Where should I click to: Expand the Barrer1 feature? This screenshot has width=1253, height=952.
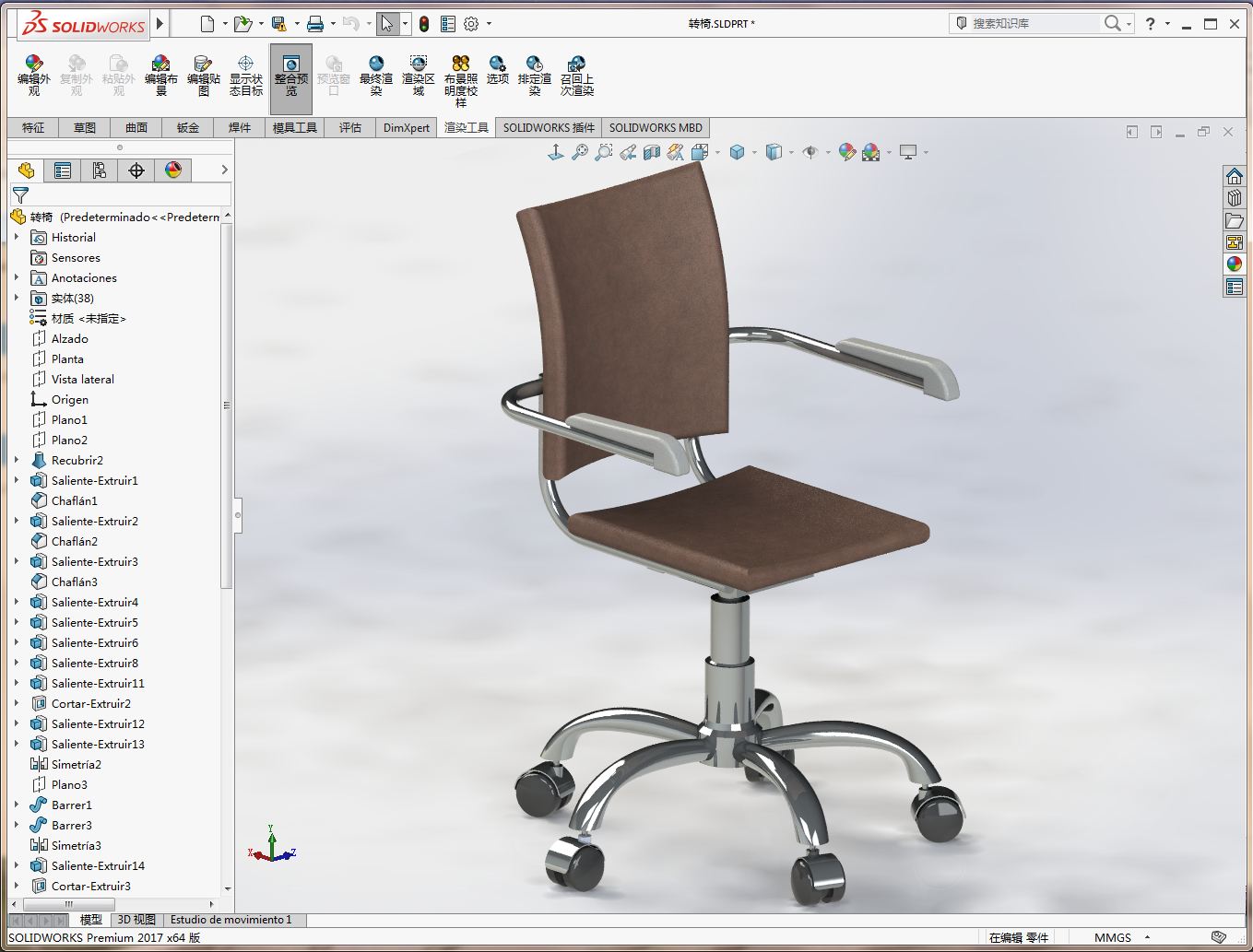17,805
